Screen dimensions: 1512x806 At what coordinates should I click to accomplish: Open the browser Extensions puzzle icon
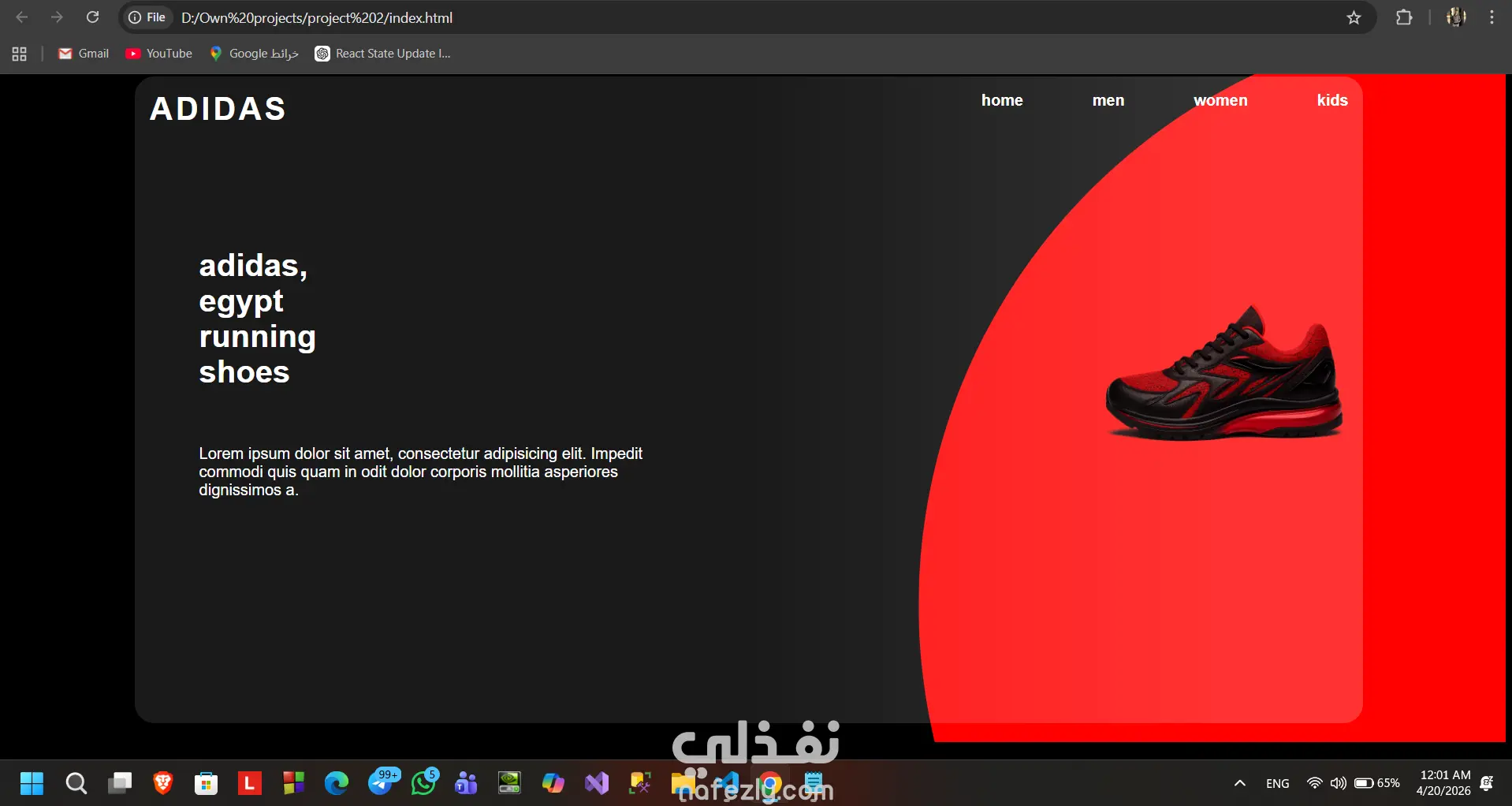tap(1404, 17)
